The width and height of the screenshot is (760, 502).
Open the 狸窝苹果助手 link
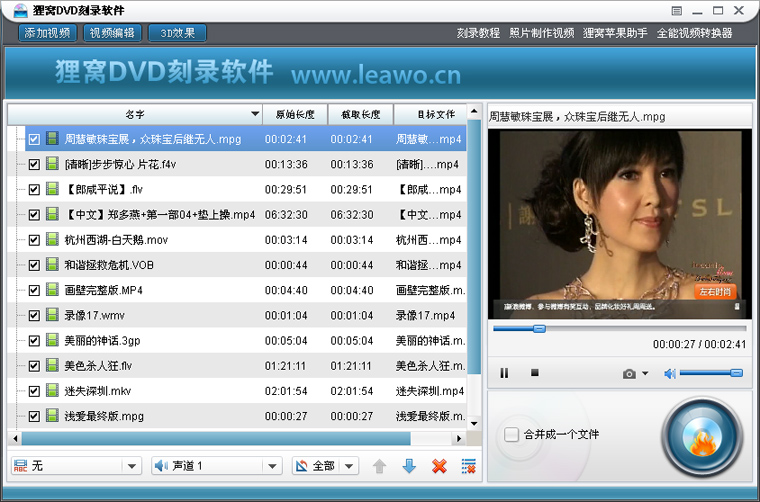615,33
